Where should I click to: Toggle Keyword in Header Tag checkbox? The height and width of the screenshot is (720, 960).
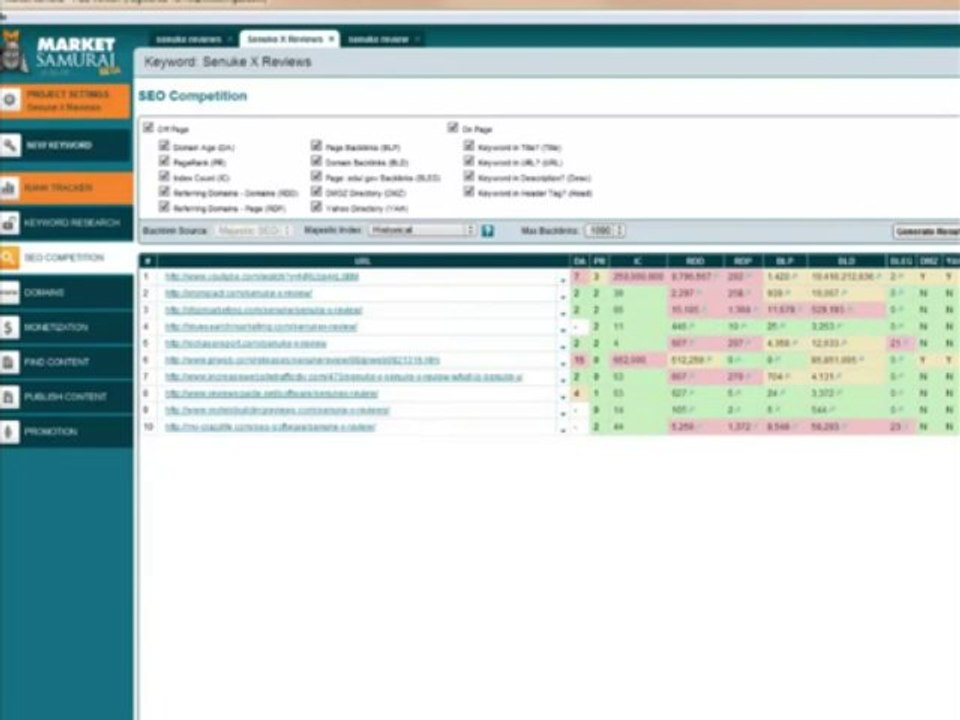click(468, 192)
